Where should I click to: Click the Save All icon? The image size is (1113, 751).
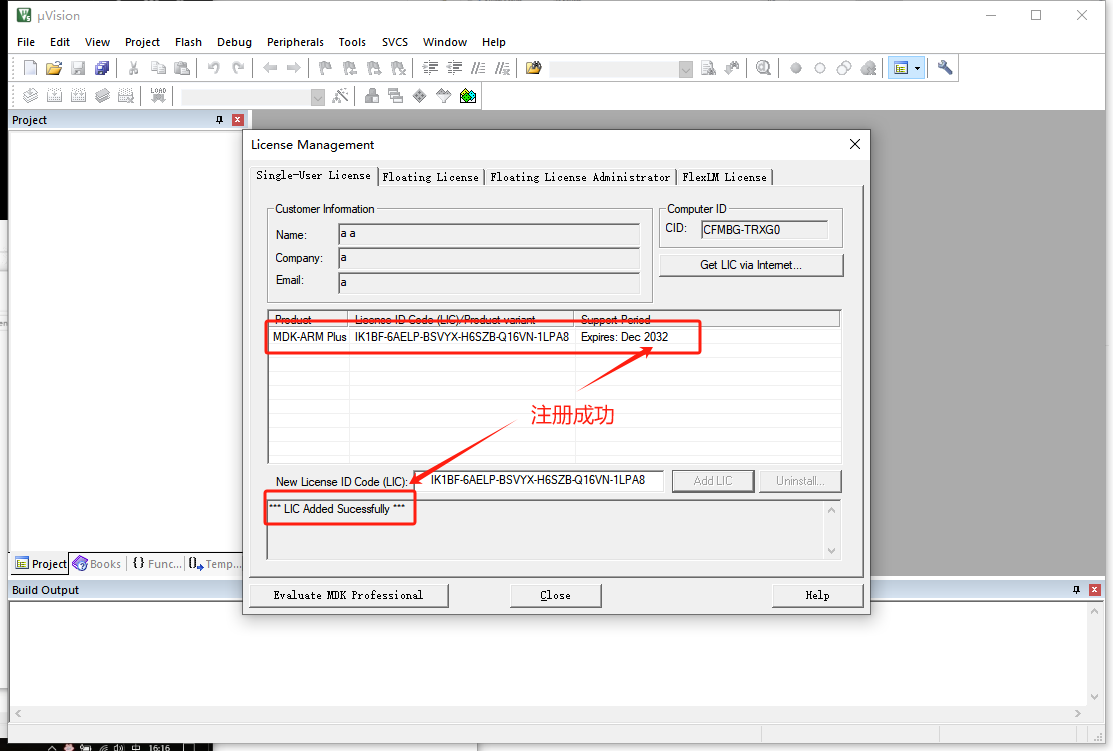pos(102,68)
